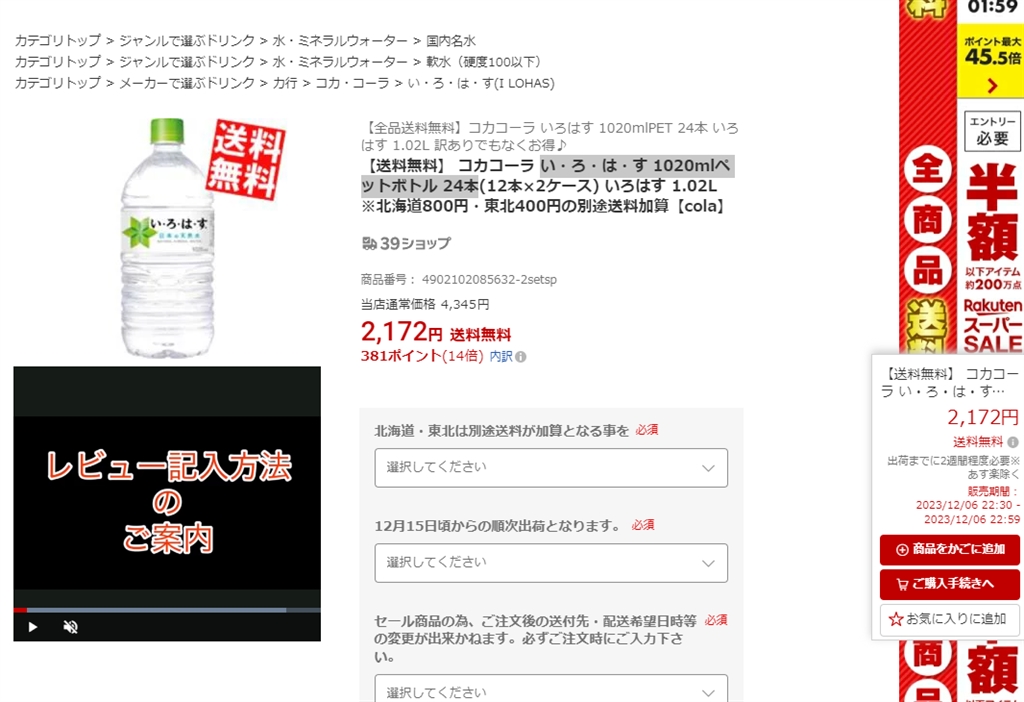
Task: Click the 39ショップ truck icon
Action: click(370, 244)
